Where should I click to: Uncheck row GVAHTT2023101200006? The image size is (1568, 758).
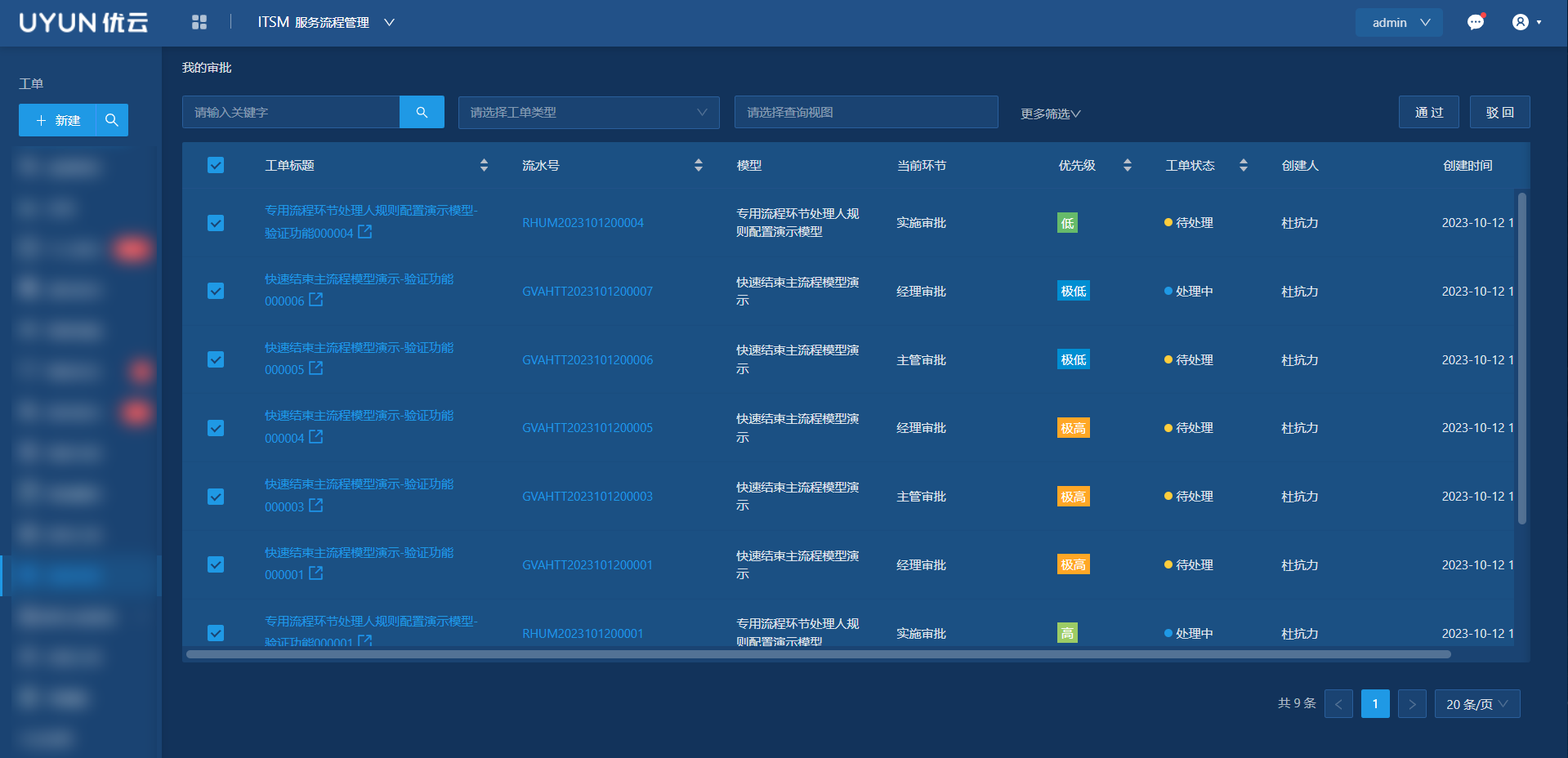point(216,359)
